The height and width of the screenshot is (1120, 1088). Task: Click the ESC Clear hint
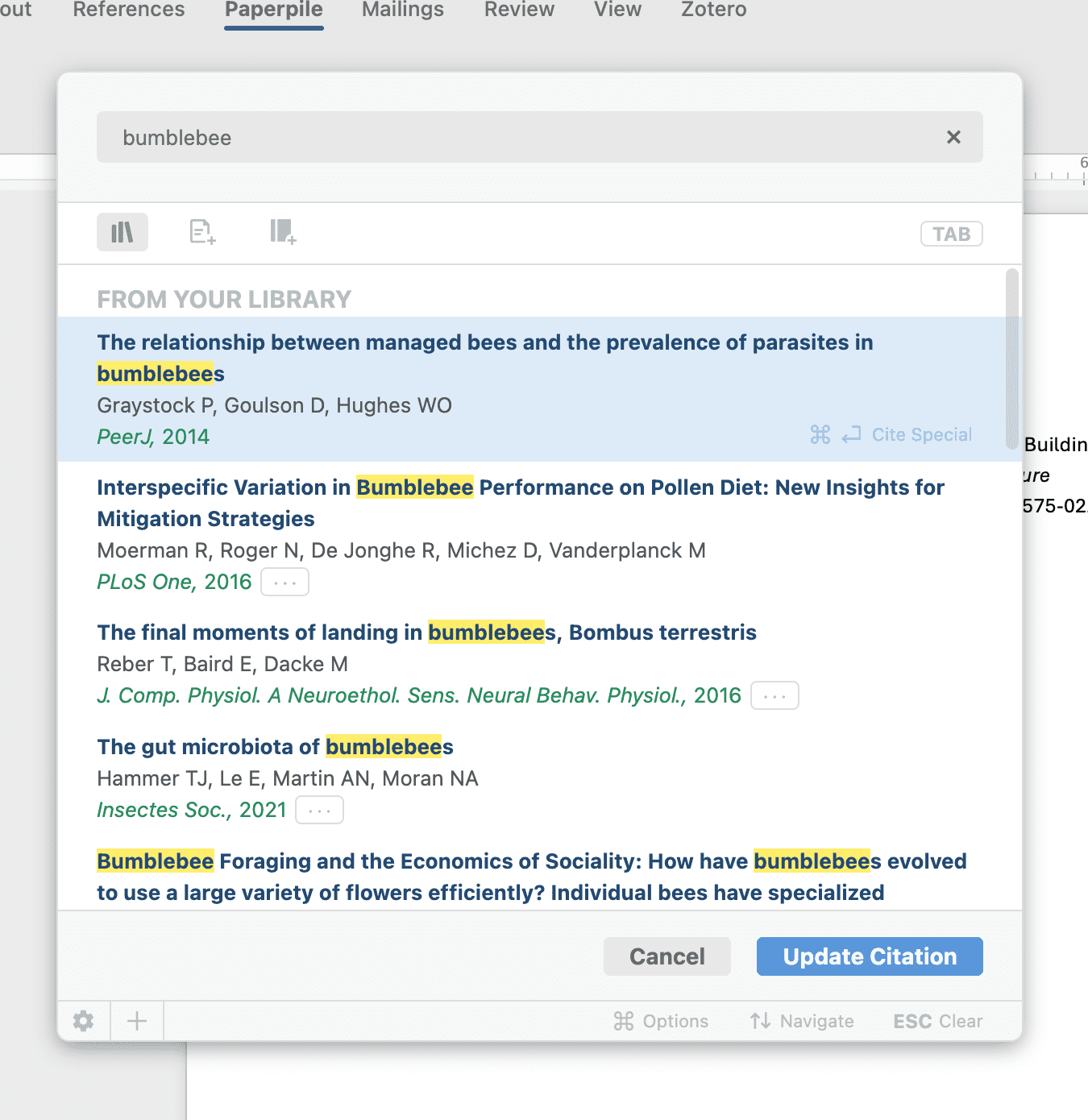(x=937, y=1022)
